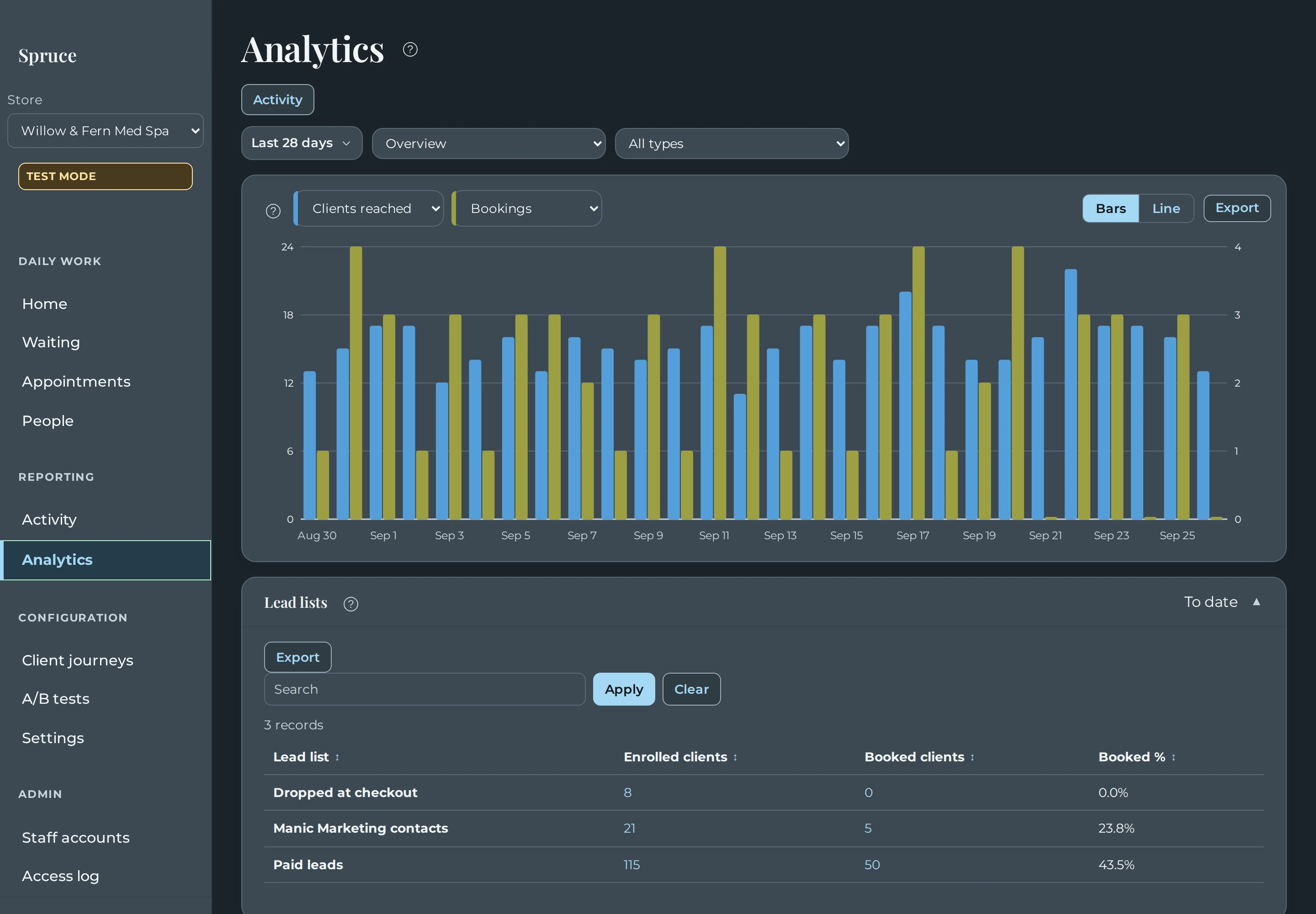This screenshot has height=914, width=1316.
Task: Click the Manic Marketing contacts lead list name
Action: (x=361, y=828)
